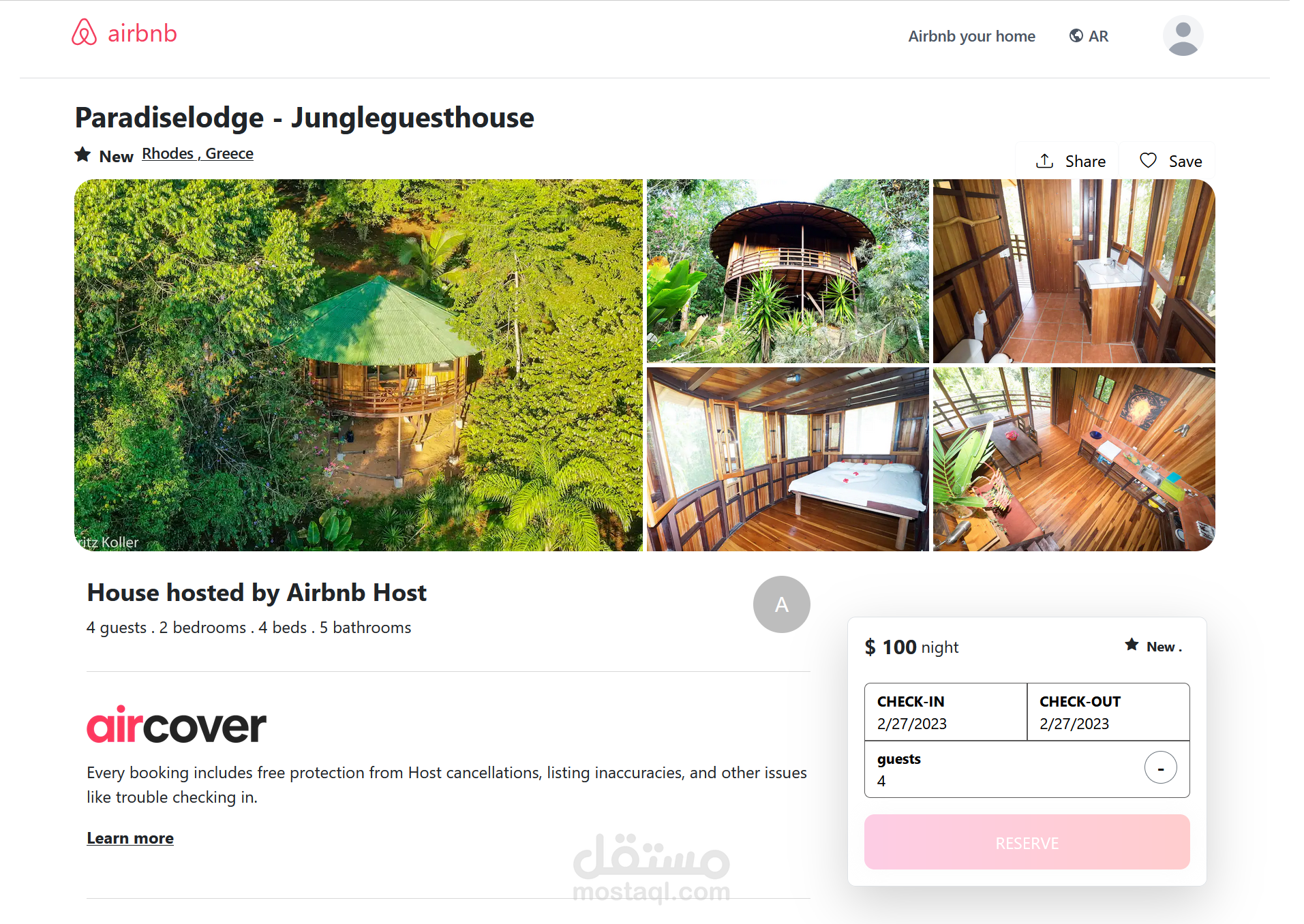Click the star icon beside New rating
Screen dimensions: 1304x924
coord(82,155)
